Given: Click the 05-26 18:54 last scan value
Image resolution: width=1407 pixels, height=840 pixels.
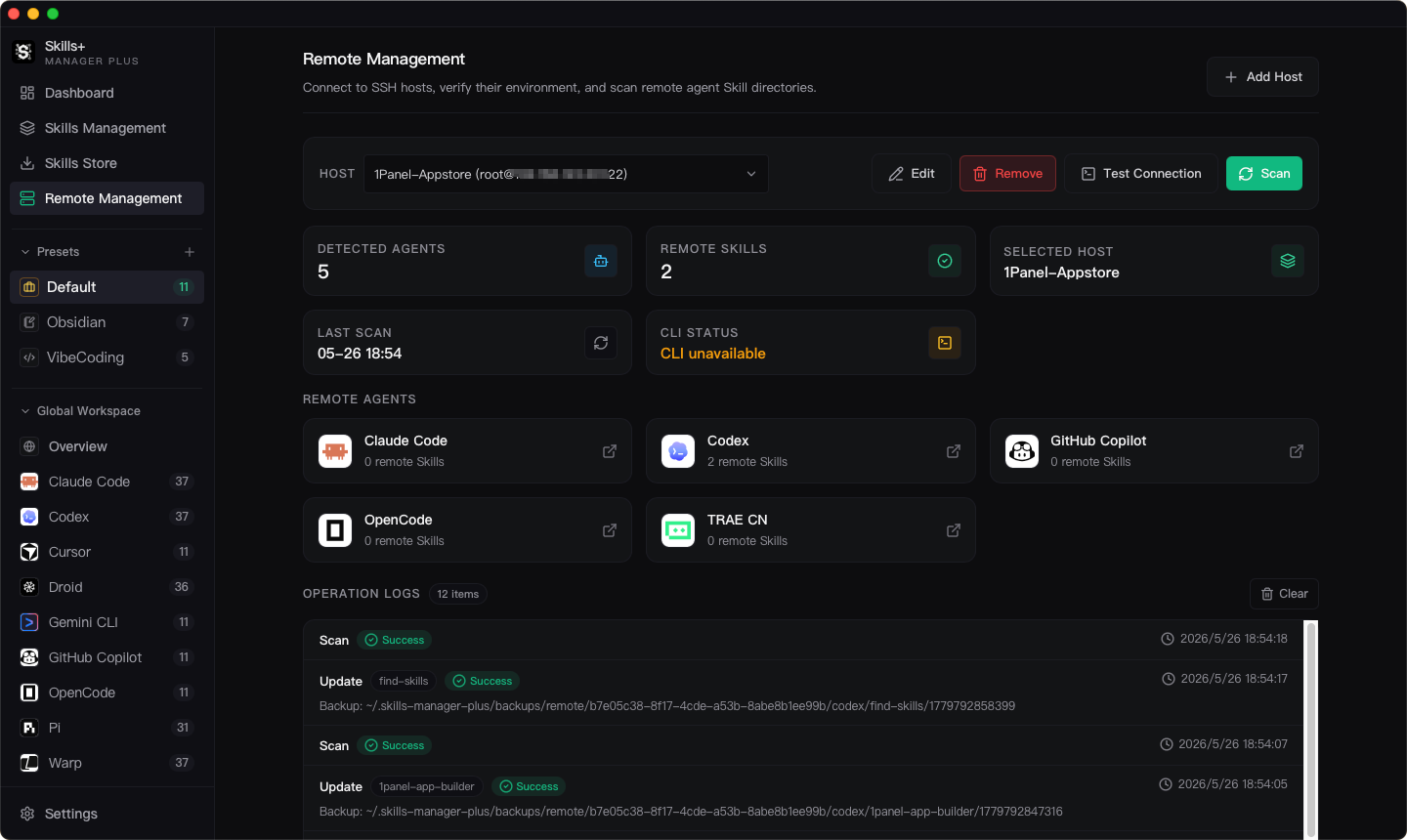Looking at the screenshot, I should (x=360, y=354).
